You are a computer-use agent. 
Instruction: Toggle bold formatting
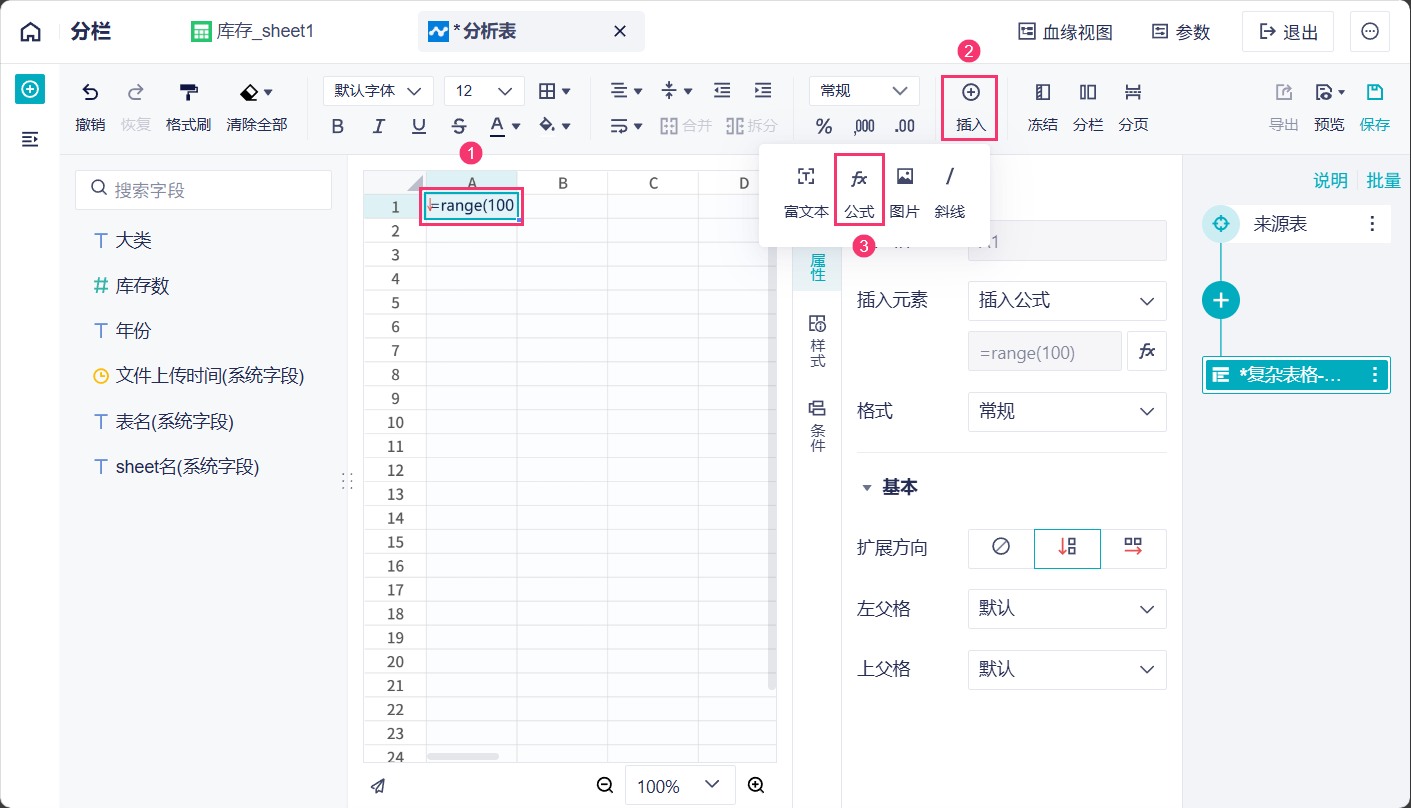(338, 126)
